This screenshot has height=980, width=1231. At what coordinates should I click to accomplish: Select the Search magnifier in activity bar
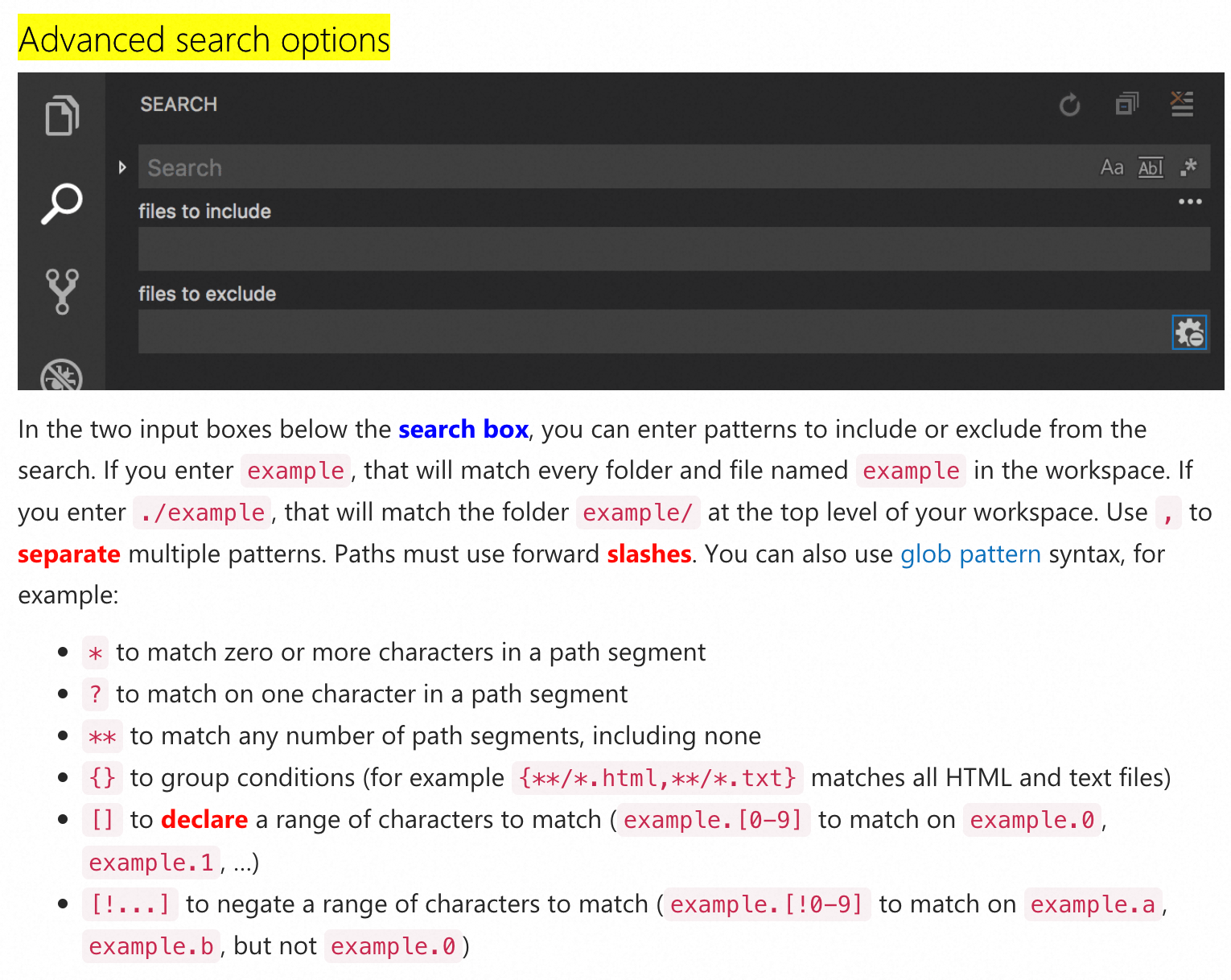click(62, 204)
